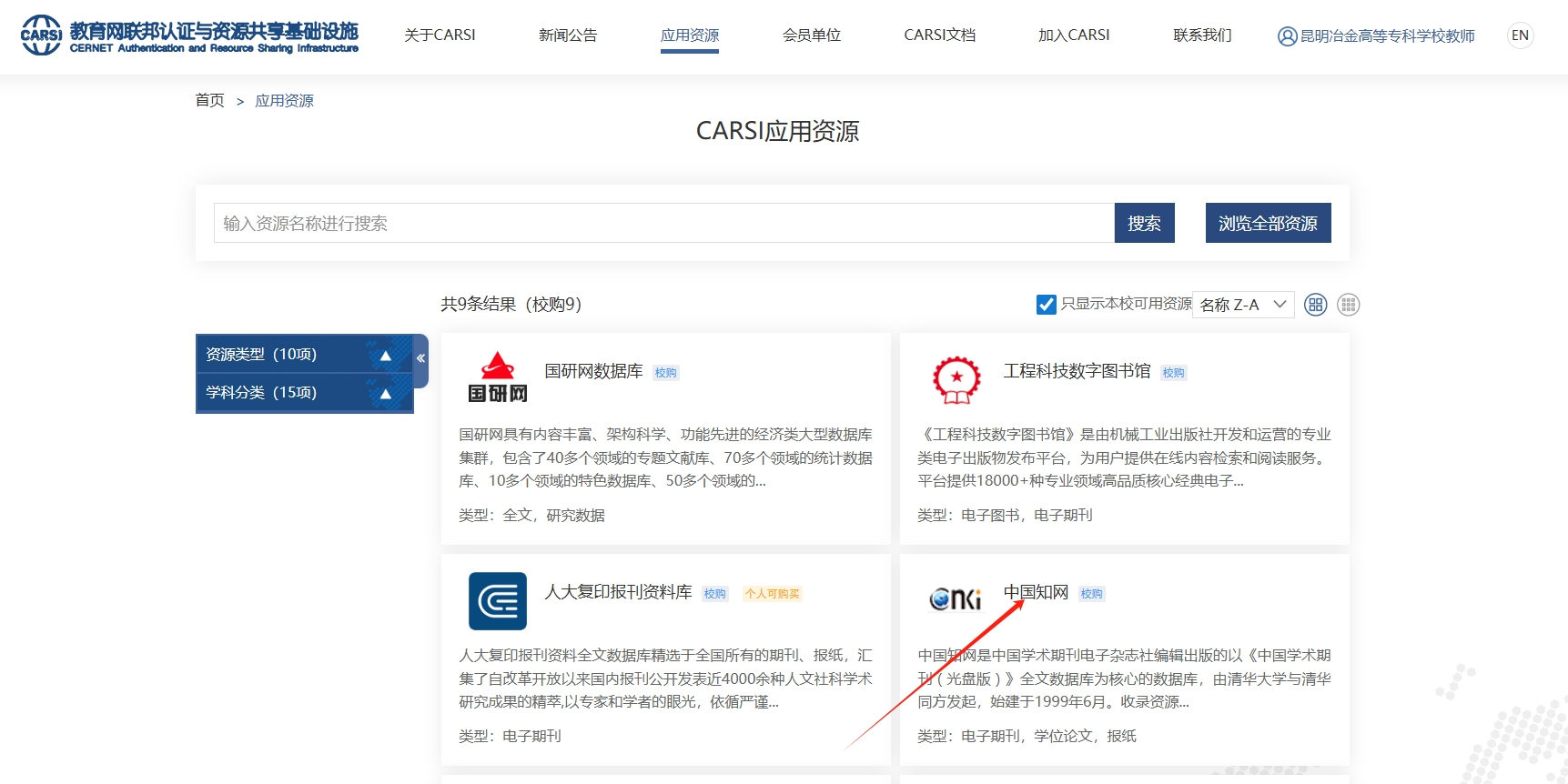Click the CARSI logo in header

coord(189,35)
